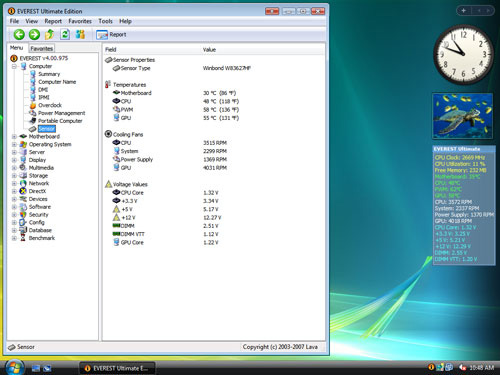Click the sea turtle slideshow gadget

pos(463,116)
